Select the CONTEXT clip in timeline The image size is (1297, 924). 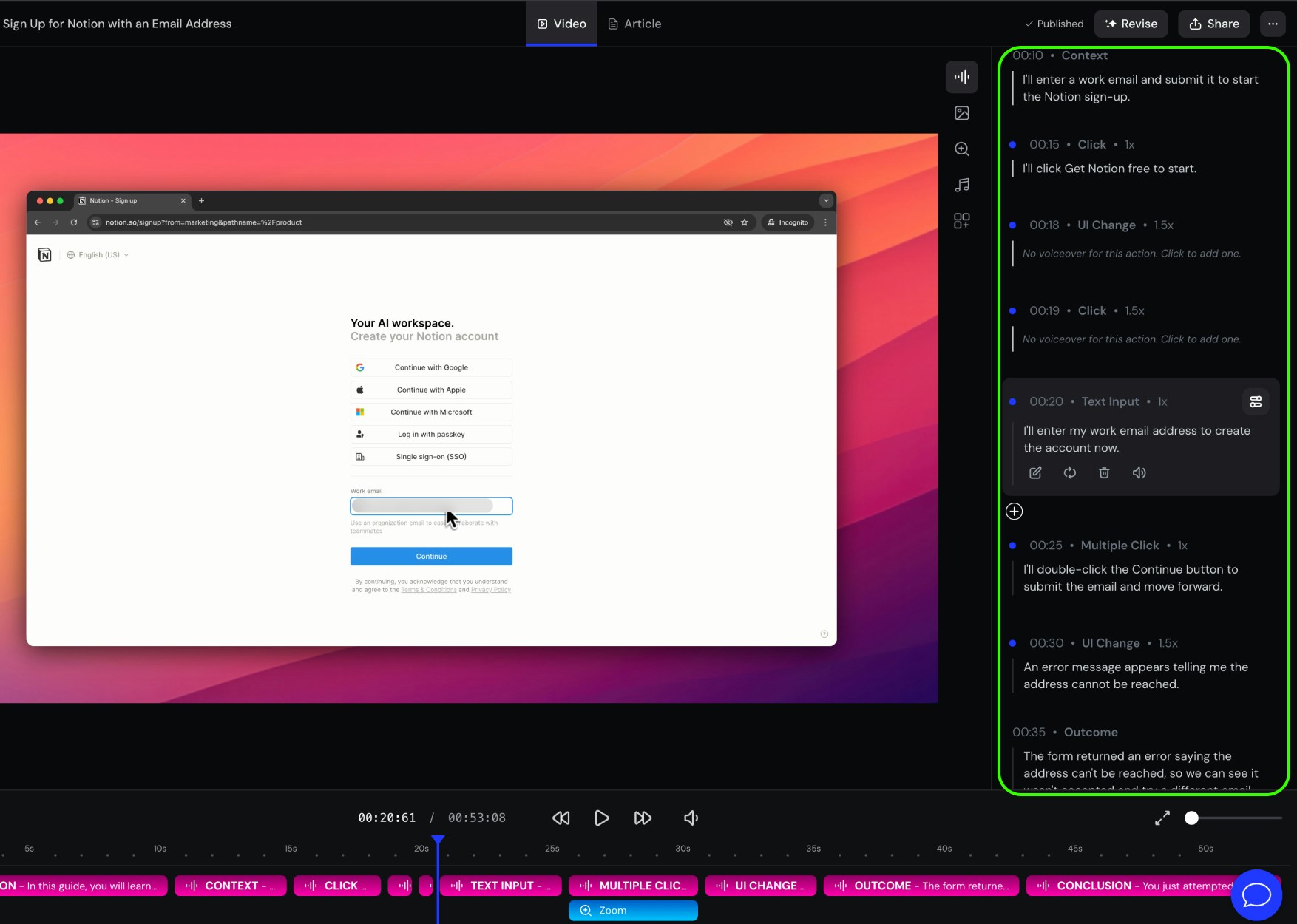tap(230, 886)
